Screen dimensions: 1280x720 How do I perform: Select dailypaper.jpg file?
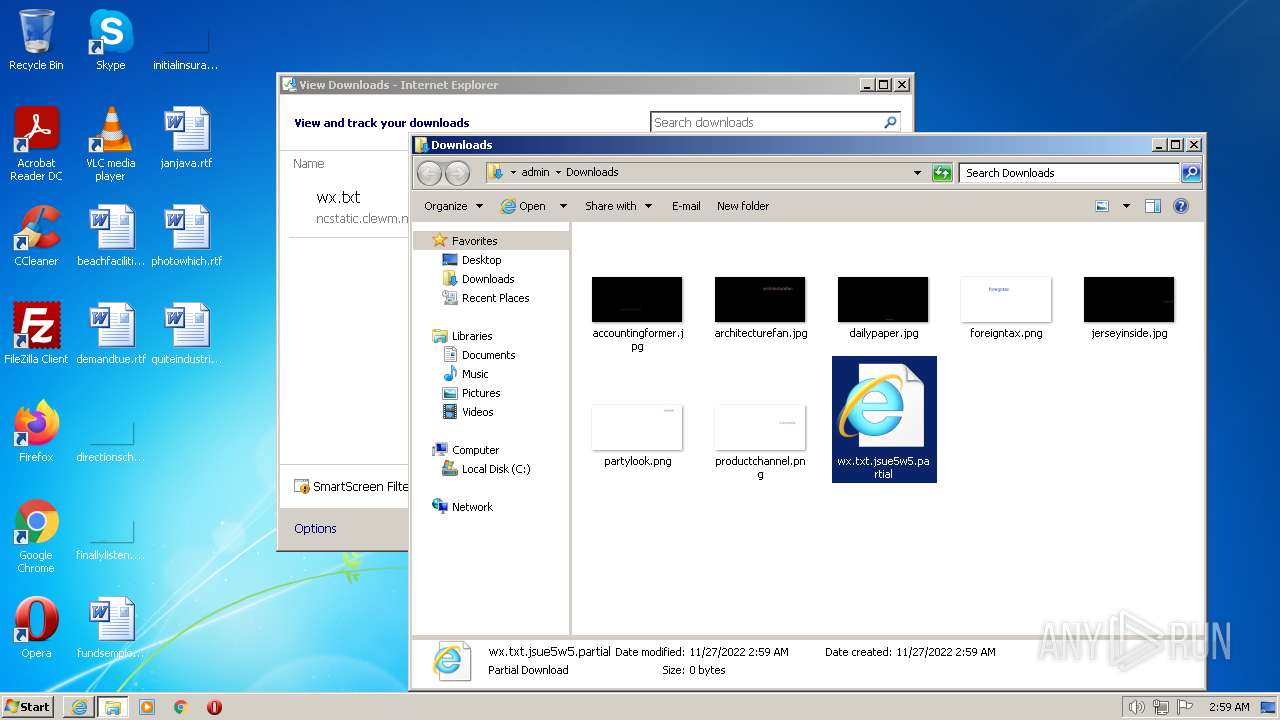tap(883, 308)
